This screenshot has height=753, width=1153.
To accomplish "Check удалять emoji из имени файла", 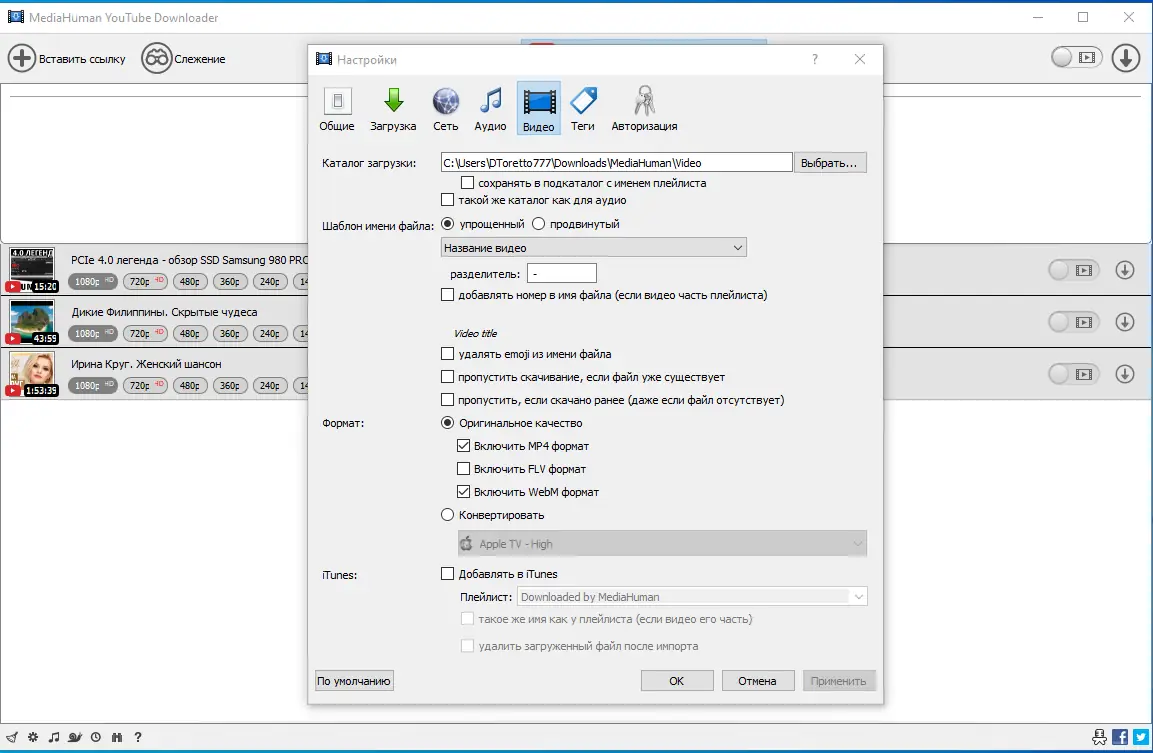I will [x=447, y=354].
